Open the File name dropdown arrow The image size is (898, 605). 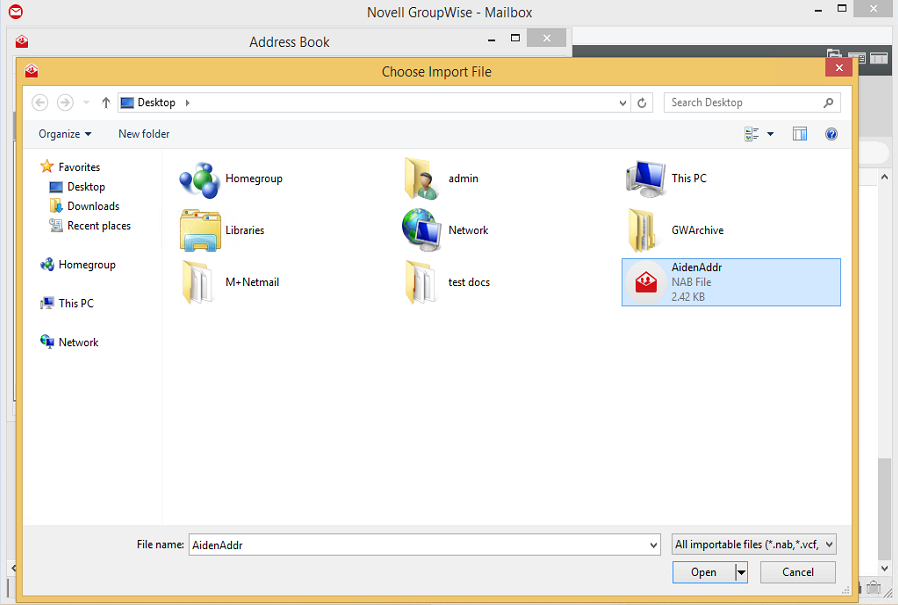pos(653,545)
